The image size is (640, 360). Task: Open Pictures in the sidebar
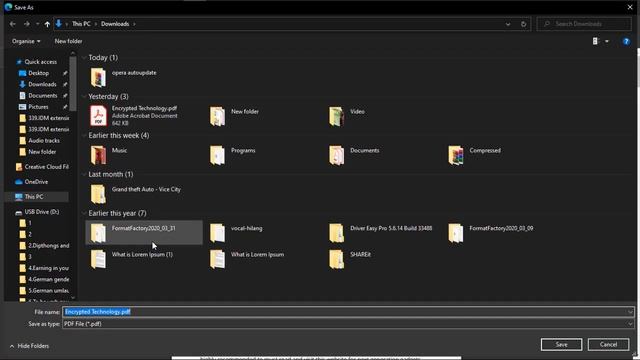point(38,107)
